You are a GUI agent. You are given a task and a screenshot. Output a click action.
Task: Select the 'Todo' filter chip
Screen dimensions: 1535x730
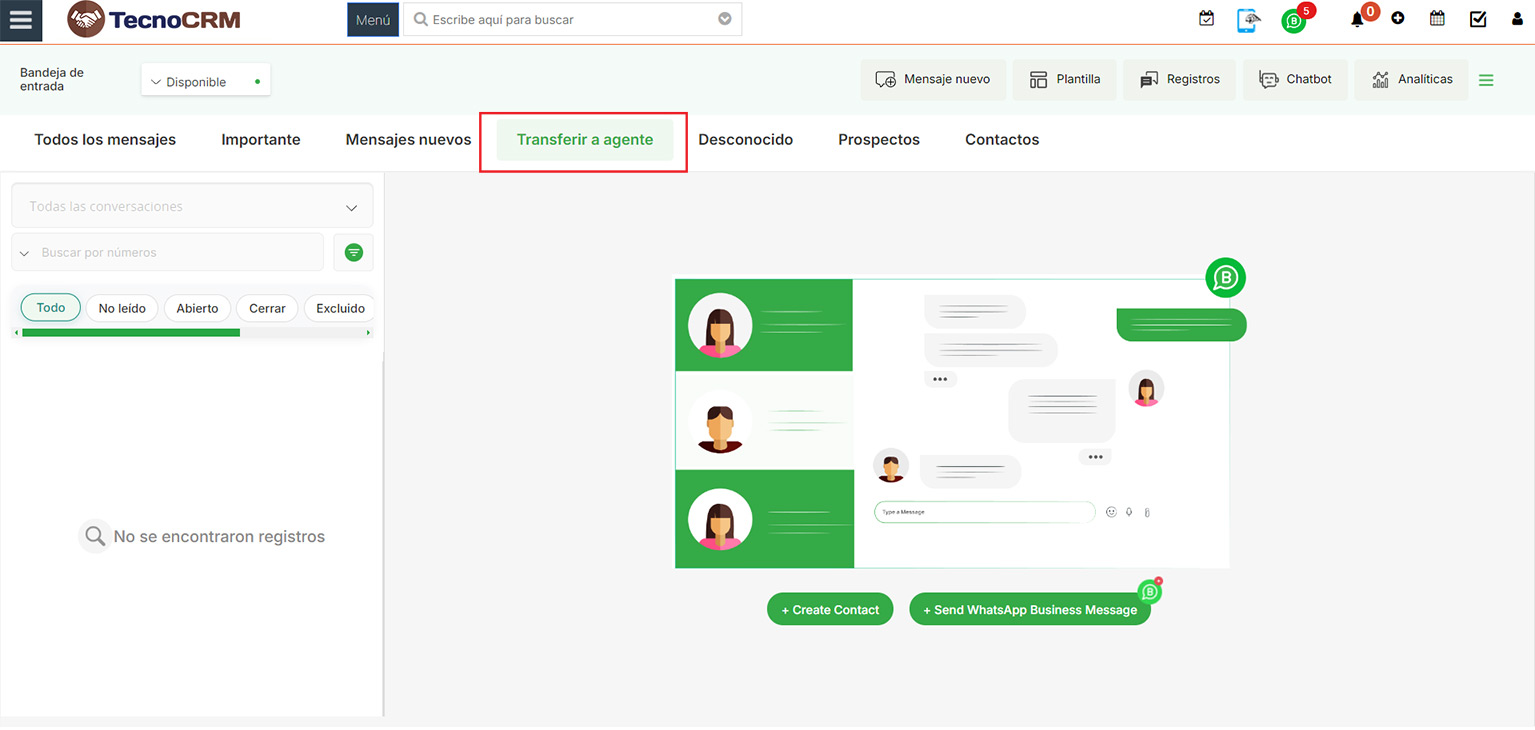coord(50,308)
